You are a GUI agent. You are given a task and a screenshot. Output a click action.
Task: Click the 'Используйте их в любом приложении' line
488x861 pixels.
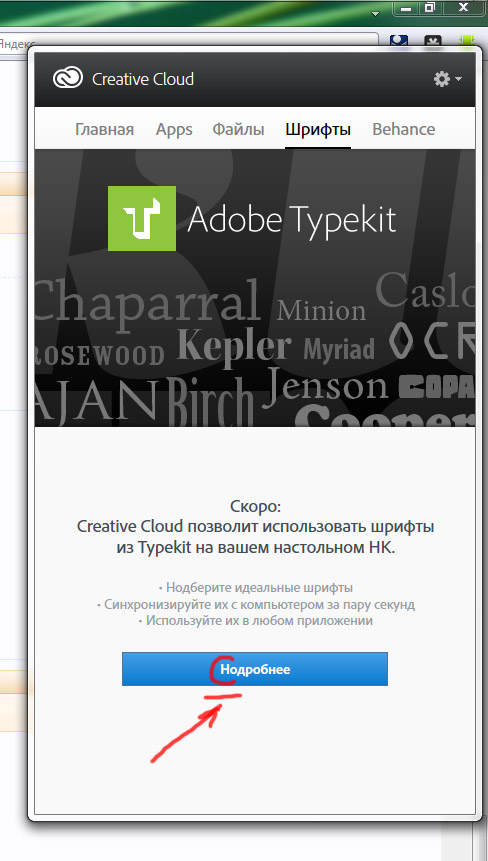(256, 621)
